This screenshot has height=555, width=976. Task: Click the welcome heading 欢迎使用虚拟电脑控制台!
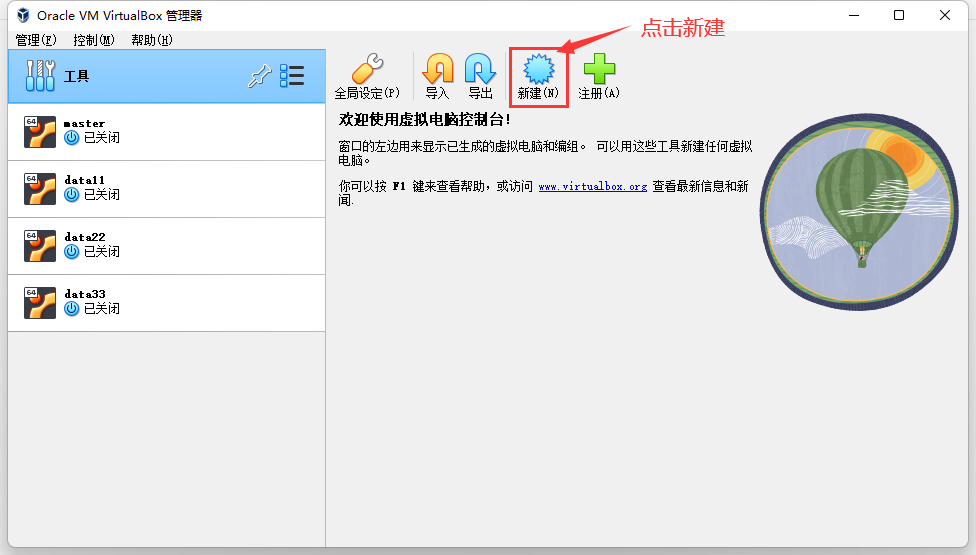pos(425,119)
